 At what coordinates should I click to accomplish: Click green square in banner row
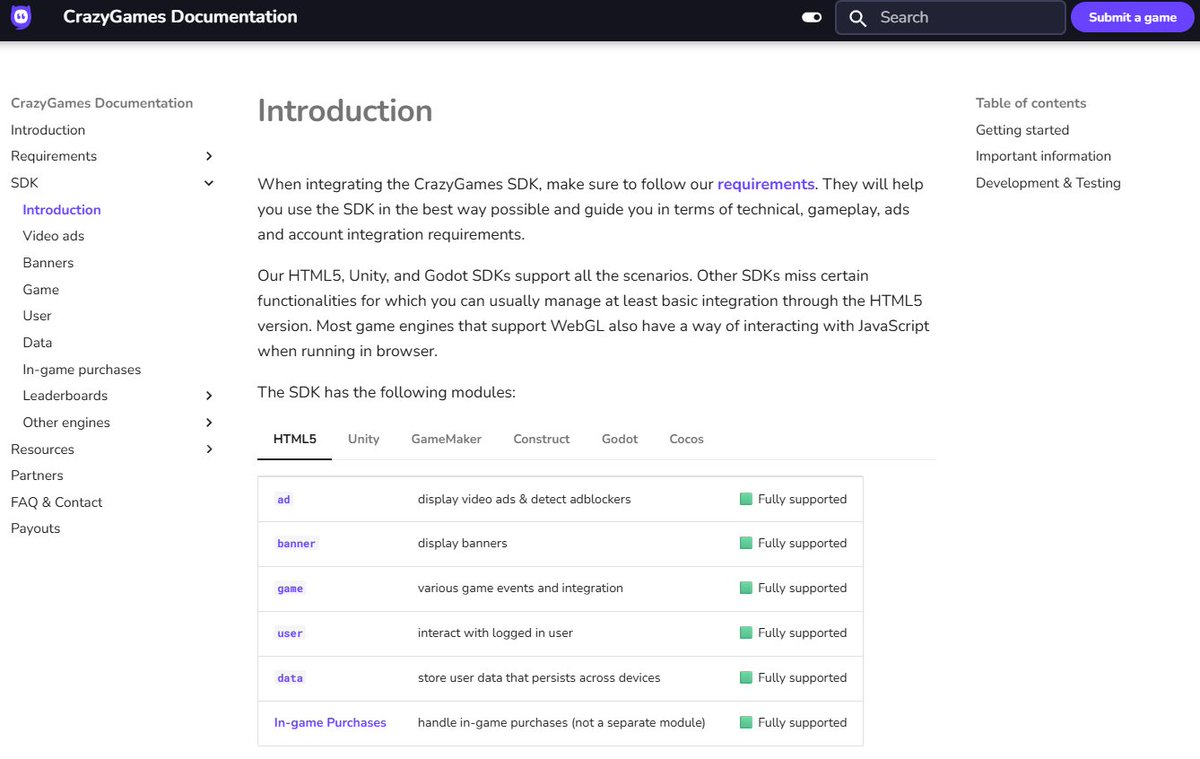(x=746, y=543)
